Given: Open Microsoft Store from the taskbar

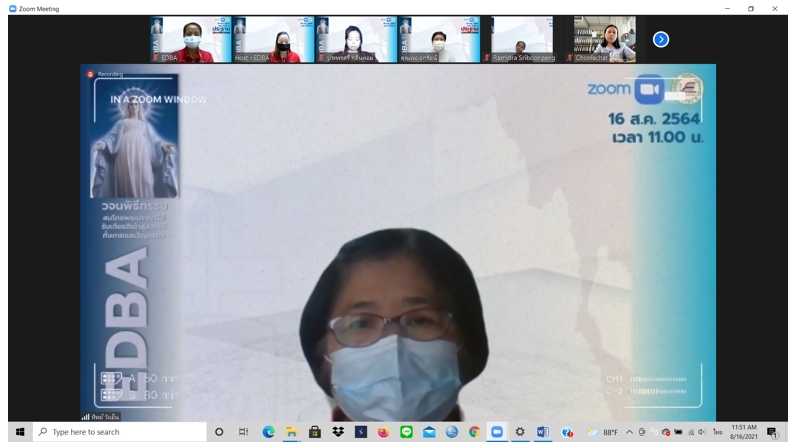Looking at the screenshot, I should click(315, 432).
